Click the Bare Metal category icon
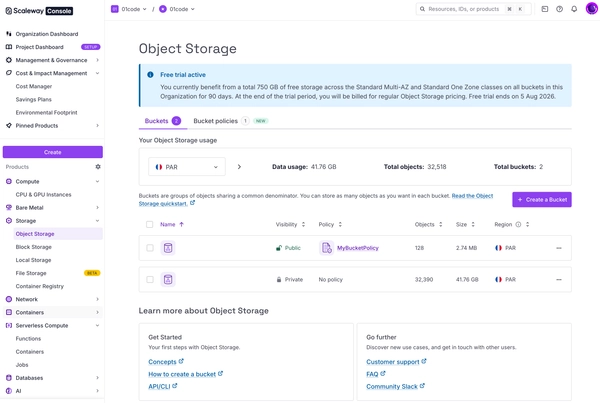This screenshot has width=600, height=403. tap(9, 207)
